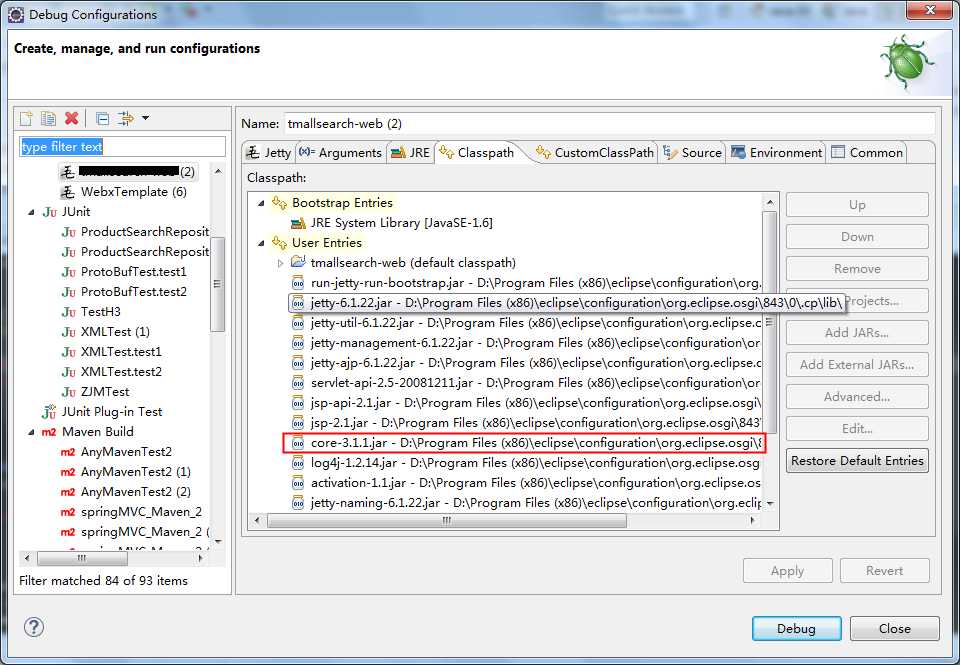Select XMLTest.test2 configuration
Viewport: 960px width, 665px height.
pyautogui.click(x=121, y=372)
